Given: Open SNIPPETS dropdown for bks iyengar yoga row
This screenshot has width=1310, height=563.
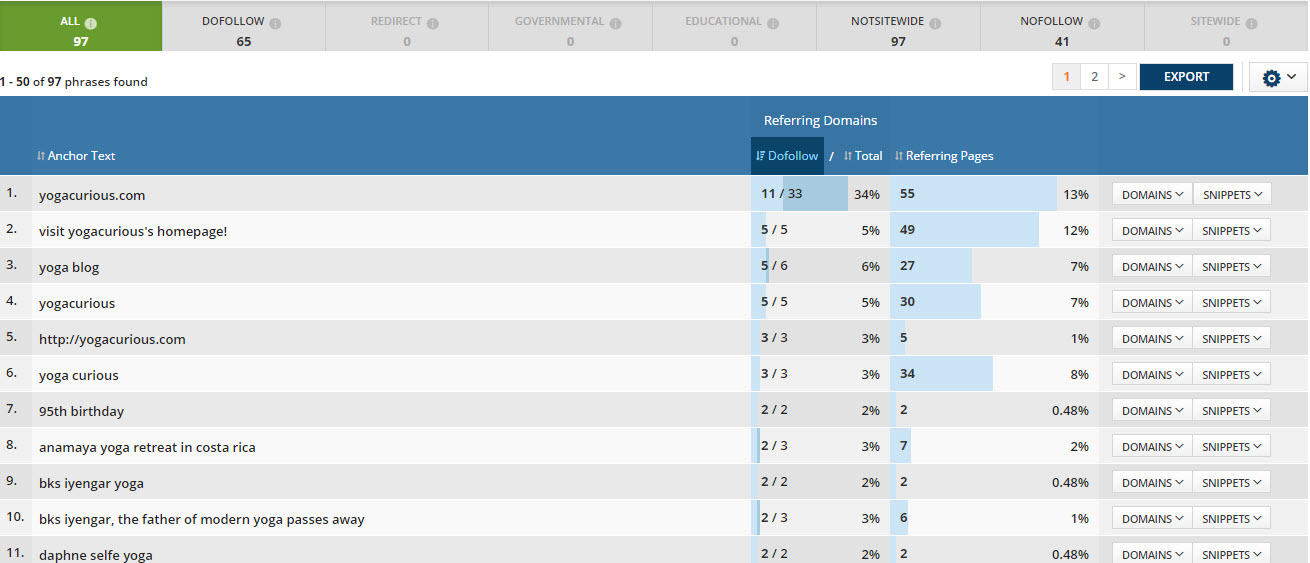Looking at the screenshot, I should tap(1231, 482).
